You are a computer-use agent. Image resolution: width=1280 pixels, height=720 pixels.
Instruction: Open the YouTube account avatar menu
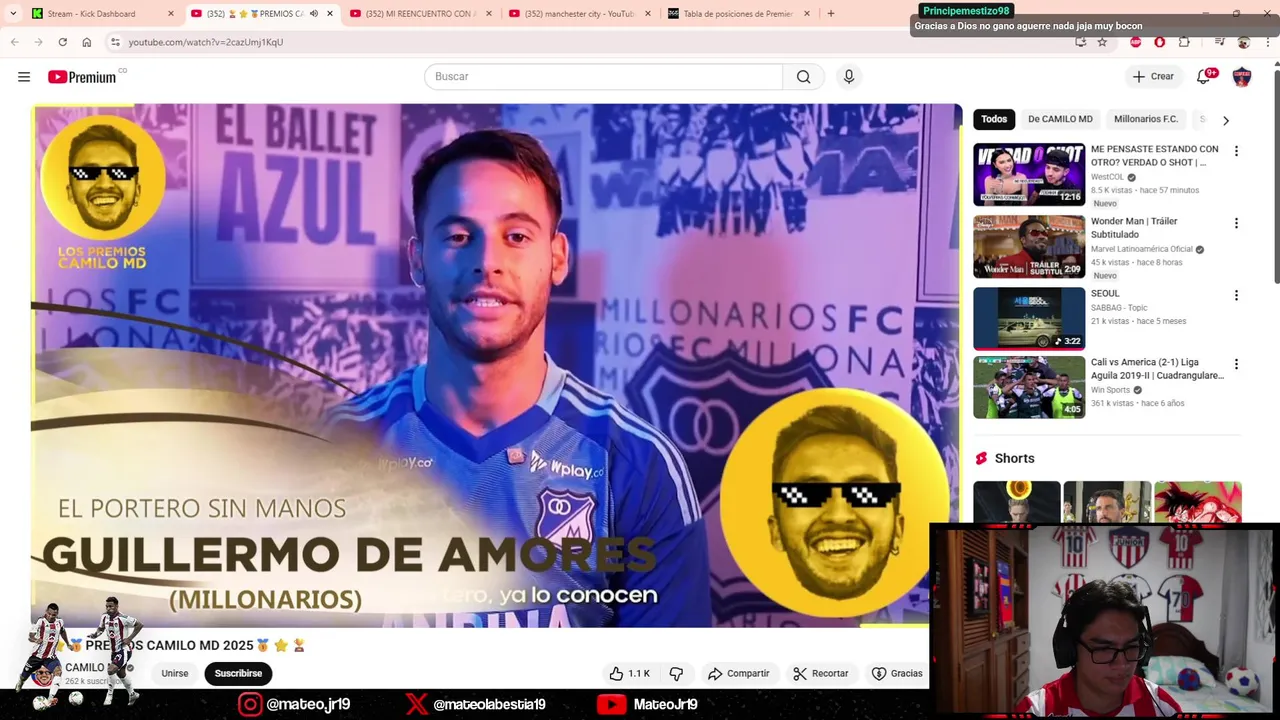coord(1242,77)
